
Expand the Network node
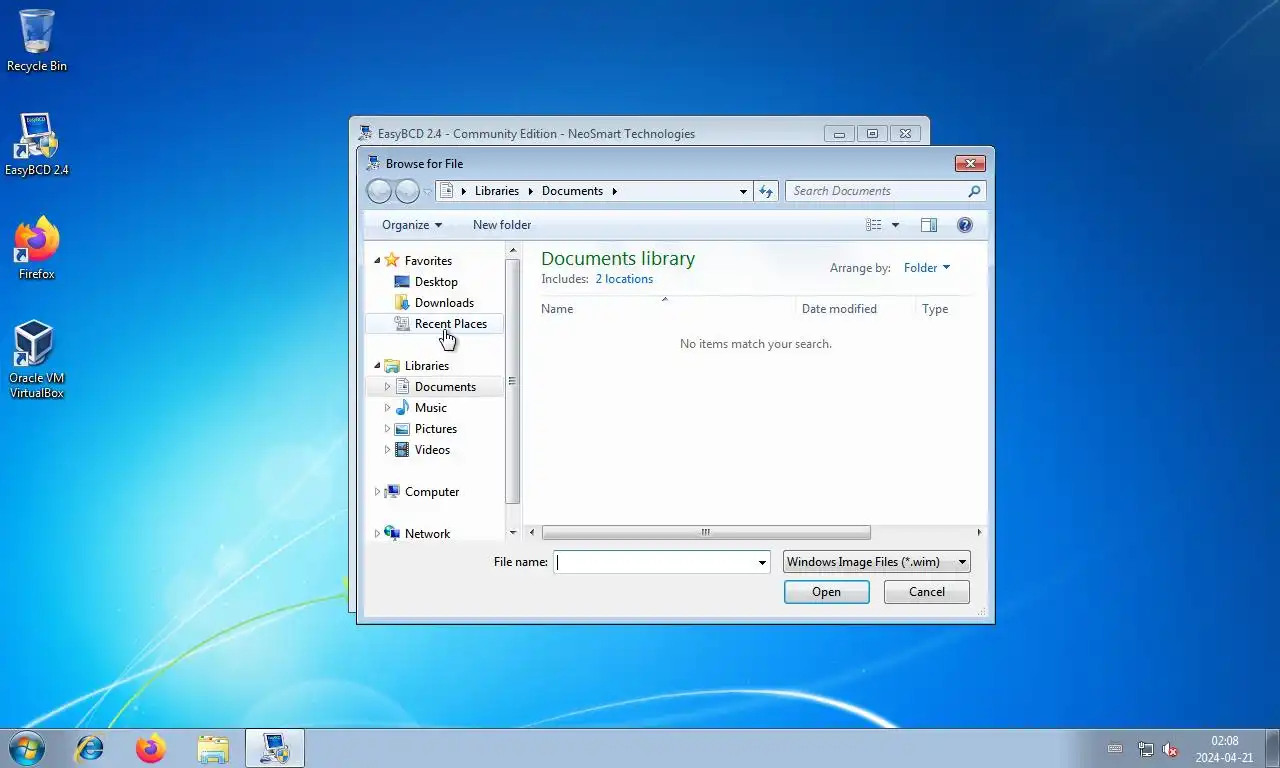pos(377,534)
